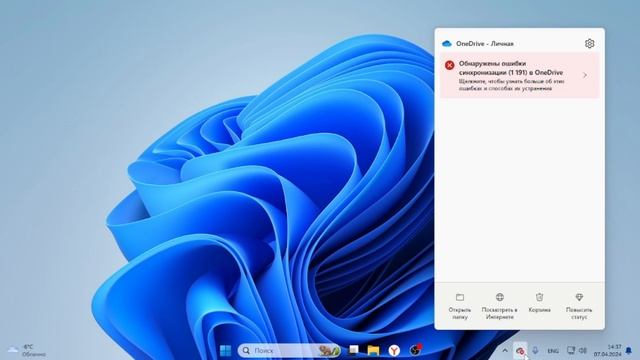640x360 pixels.
Task: Click the 'OneDrive - Личная' title text
Action: (484, 44)
